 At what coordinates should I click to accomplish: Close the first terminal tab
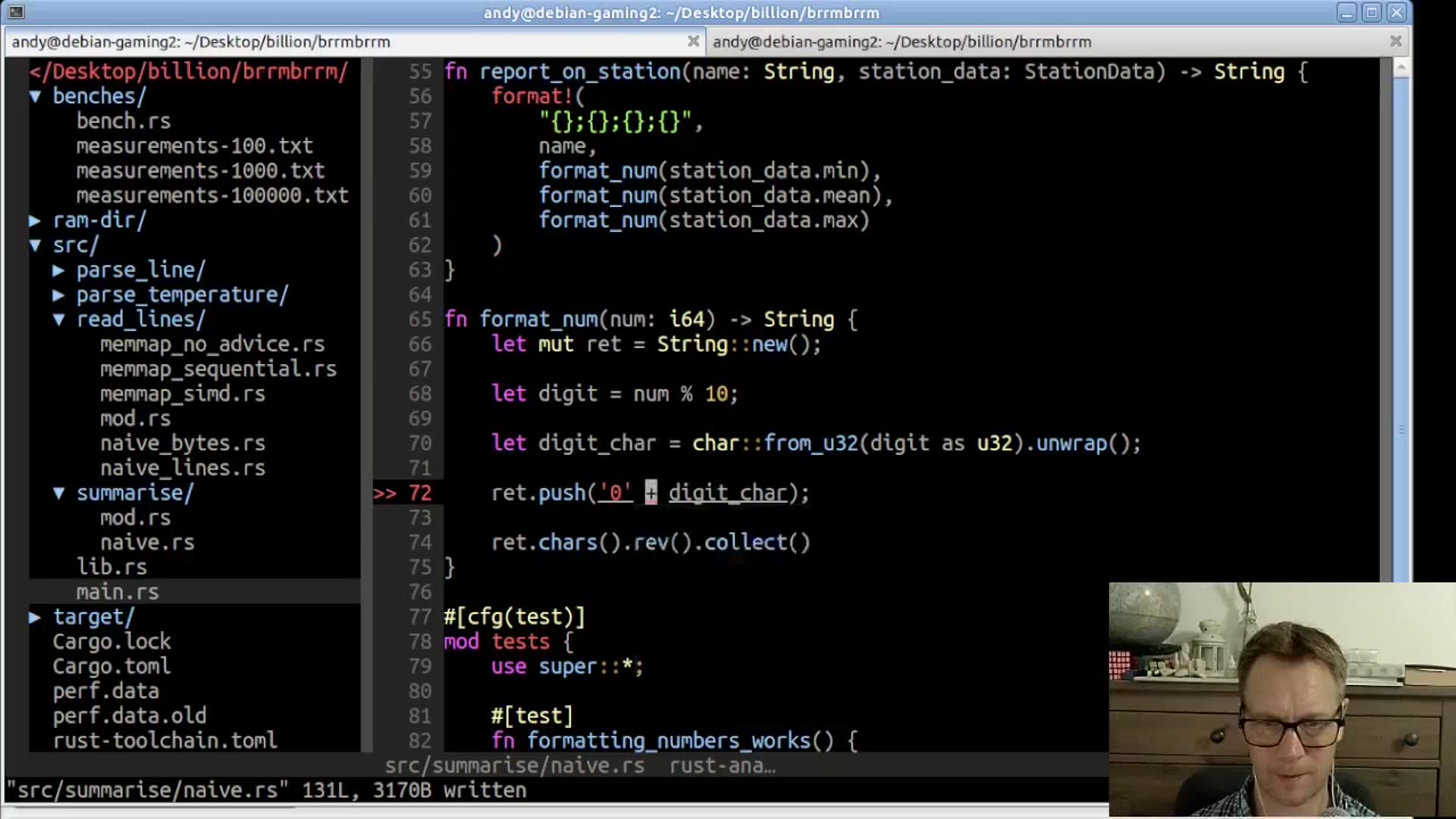pyautogui.click(x=692, y=42)
